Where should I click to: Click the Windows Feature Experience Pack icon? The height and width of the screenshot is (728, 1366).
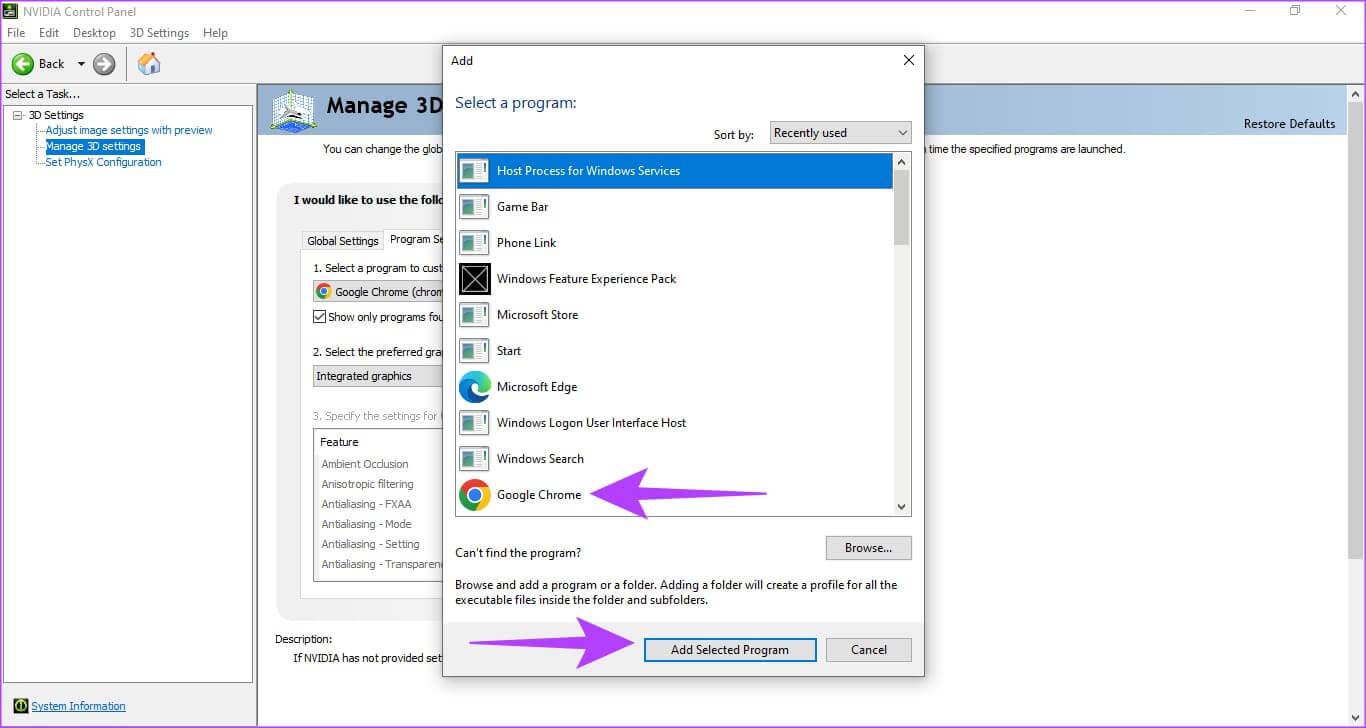474,279
